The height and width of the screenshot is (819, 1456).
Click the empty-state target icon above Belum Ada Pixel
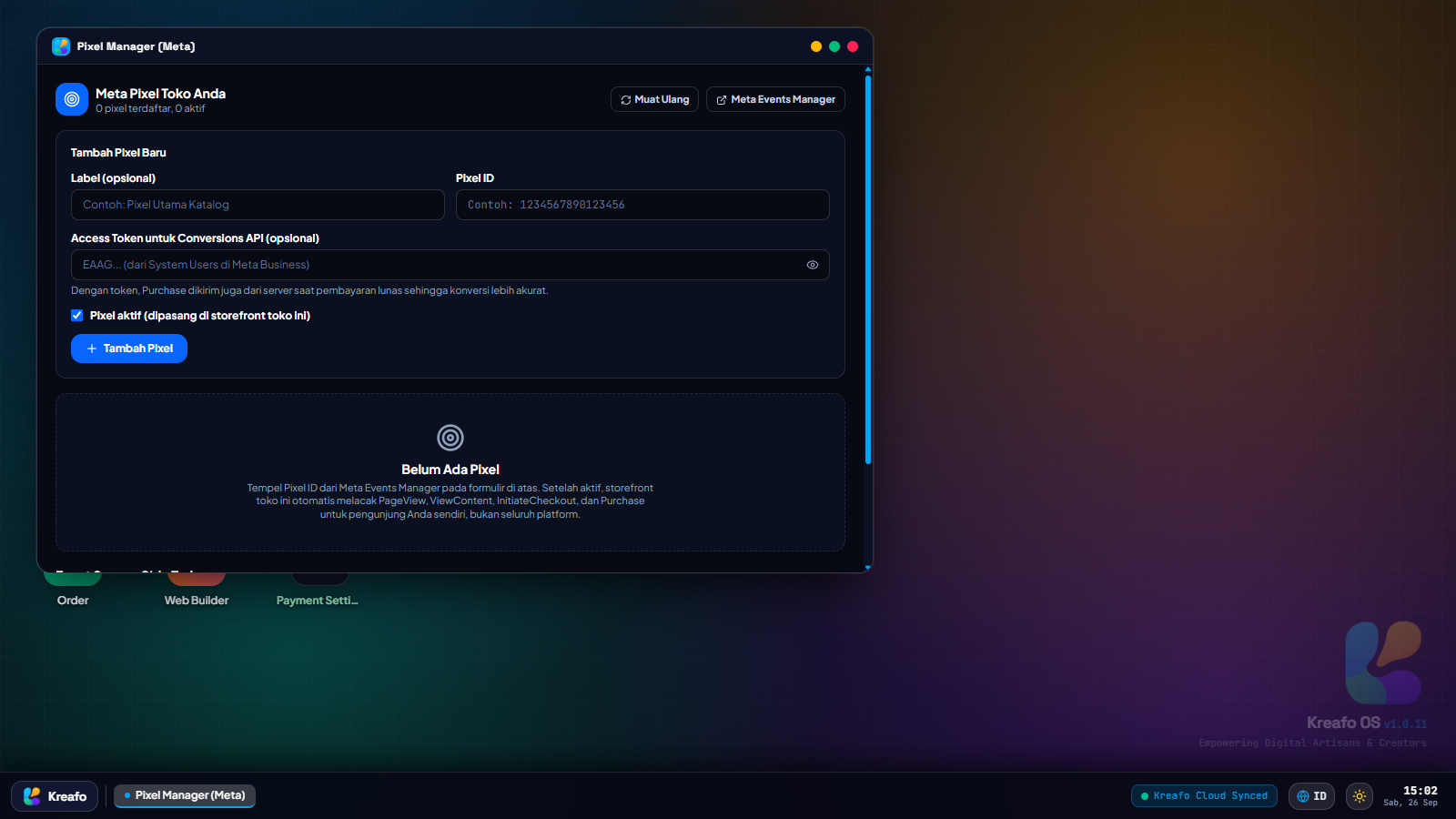coord(450,438)
